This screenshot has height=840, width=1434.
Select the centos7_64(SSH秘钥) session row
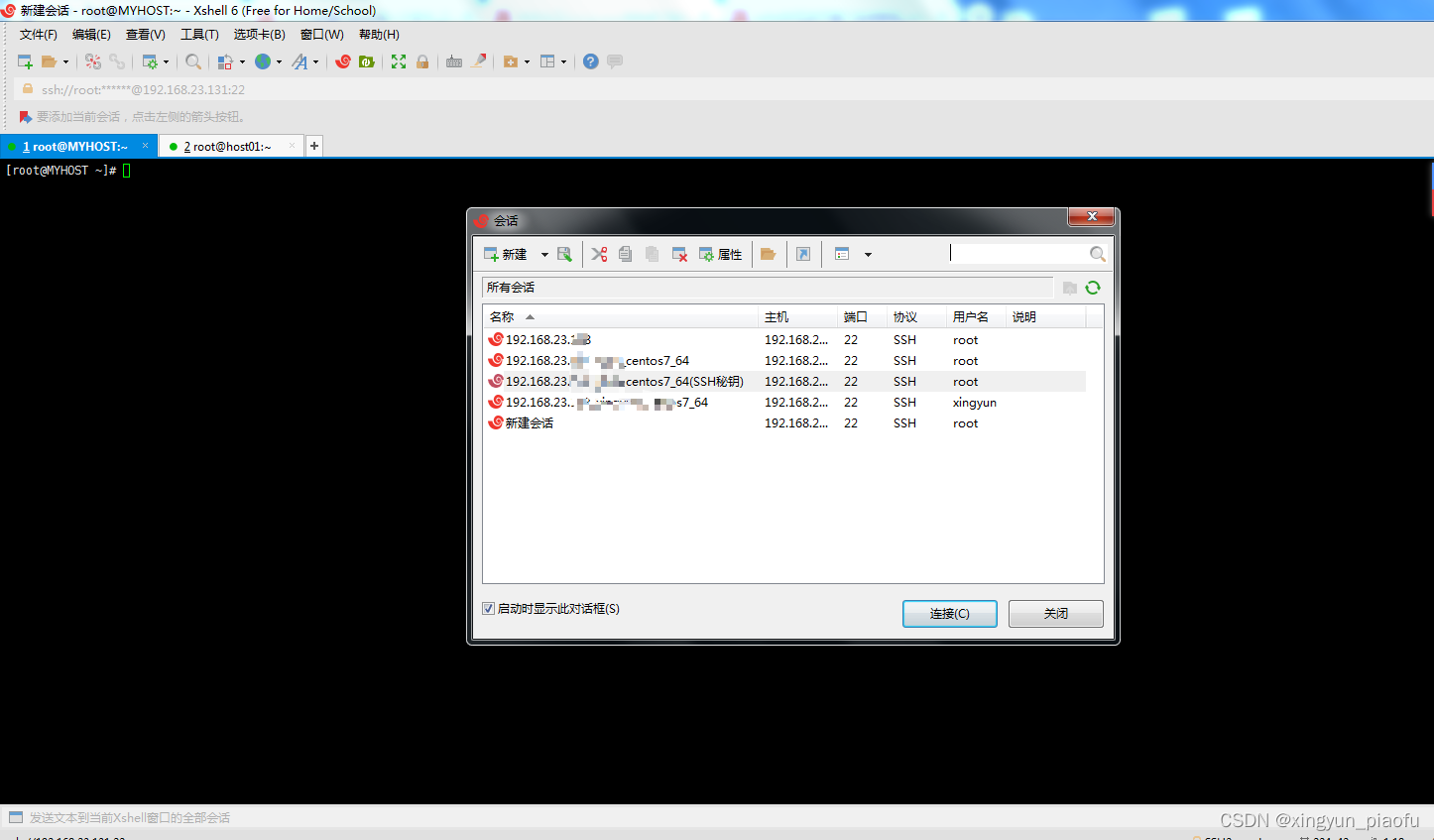coord(784,382)
